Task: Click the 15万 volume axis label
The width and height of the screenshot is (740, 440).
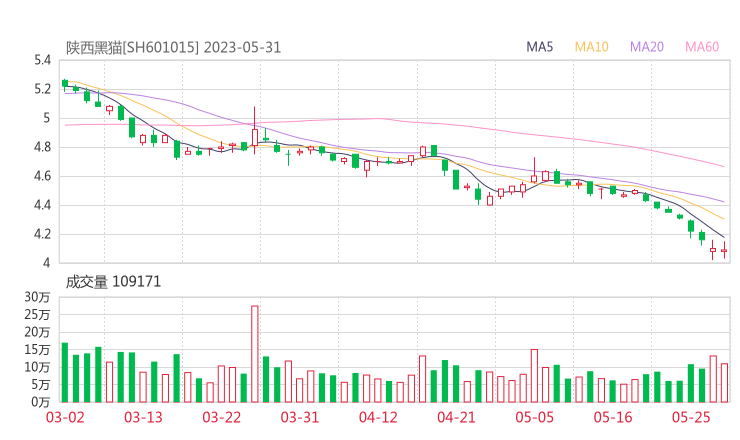Action: click(37, 349)
